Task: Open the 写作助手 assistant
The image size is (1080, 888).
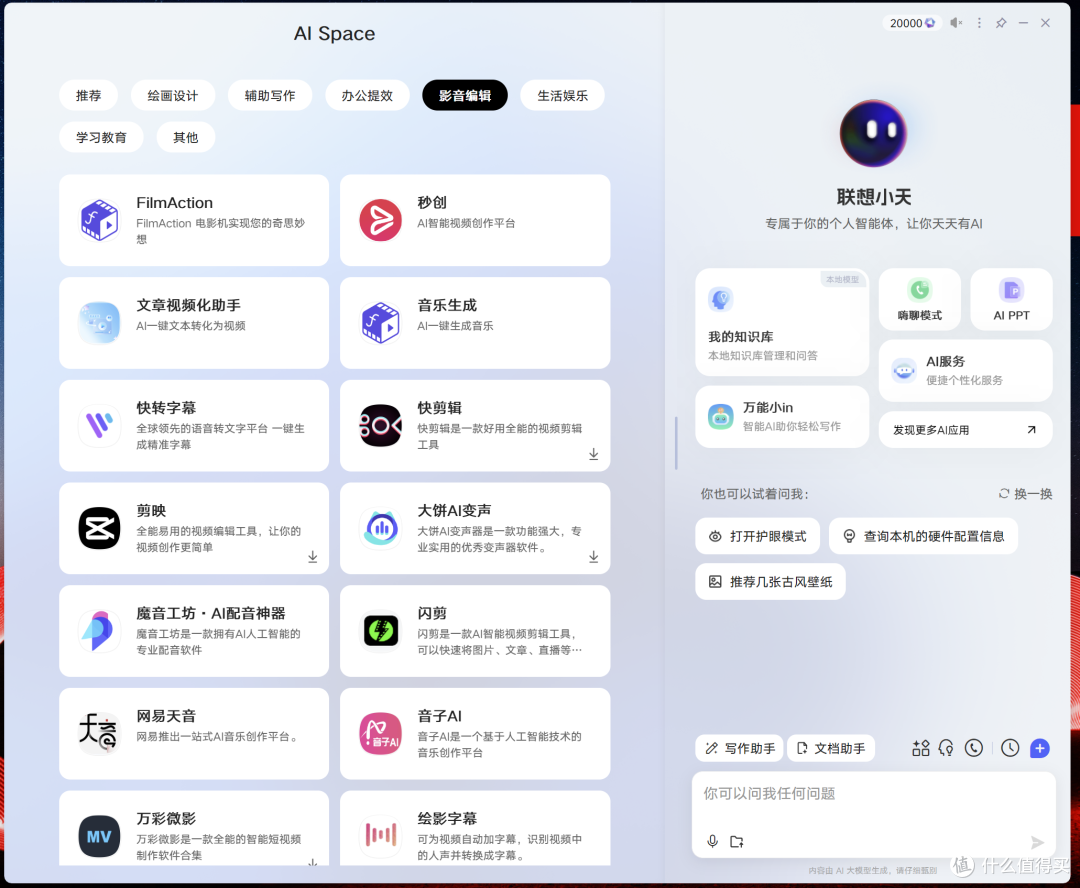Action: point(739,747)
